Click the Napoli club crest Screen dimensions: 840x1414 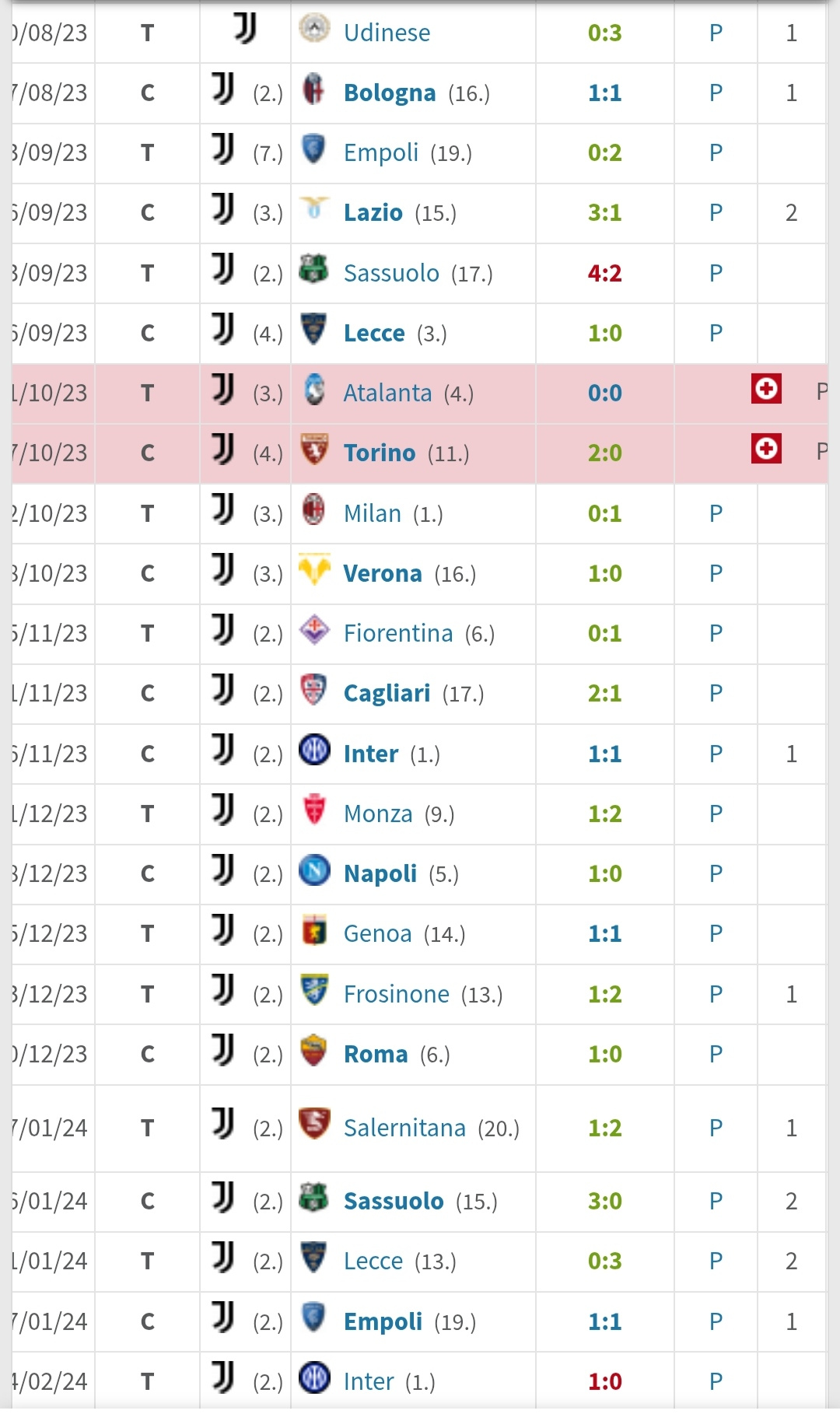point(314,870)
